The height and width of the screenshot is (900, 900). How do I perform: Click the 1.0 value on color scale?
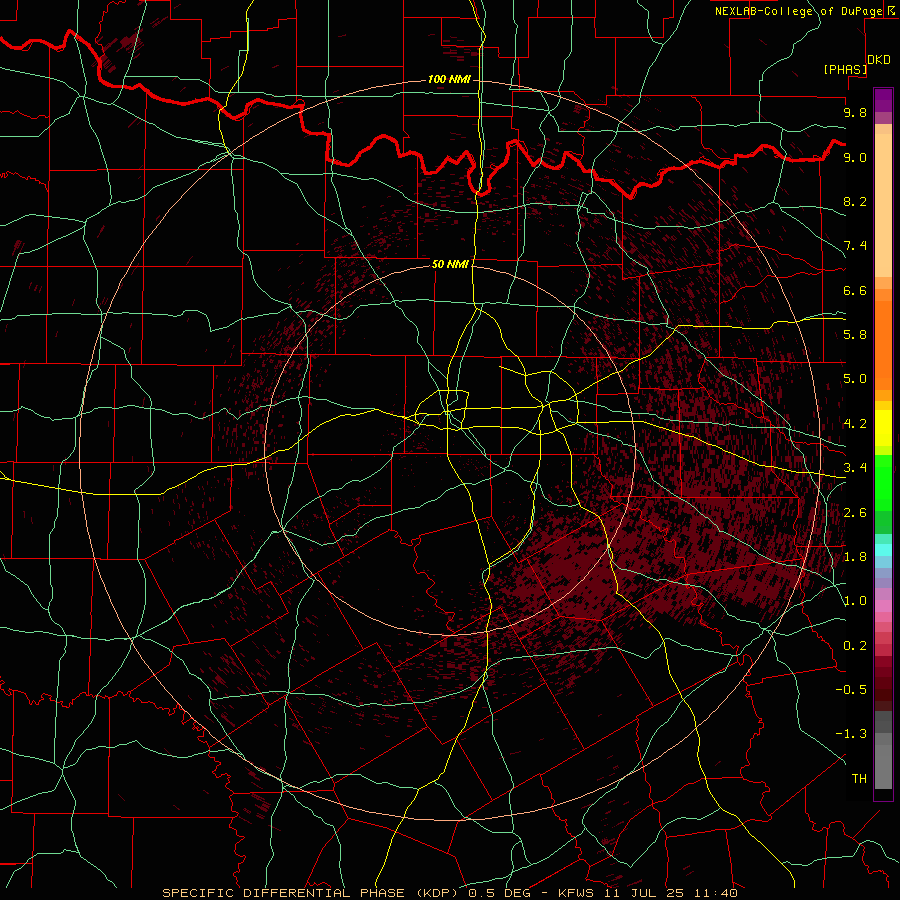855,601
